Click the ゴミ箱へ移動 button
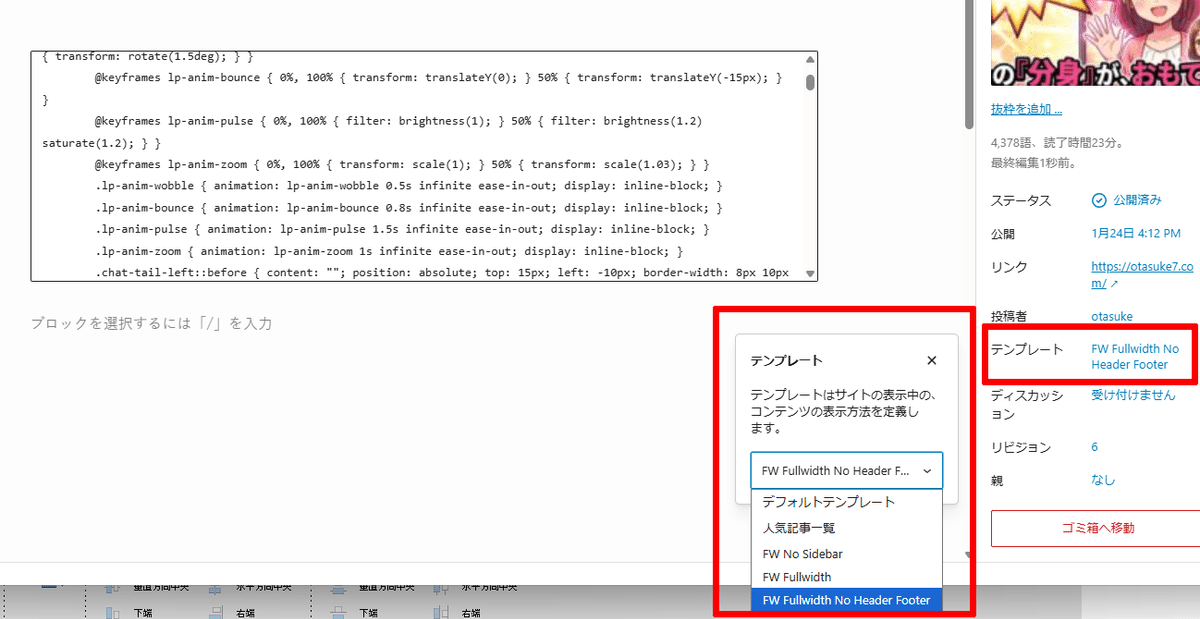1200x619 pixels. 1095,528
